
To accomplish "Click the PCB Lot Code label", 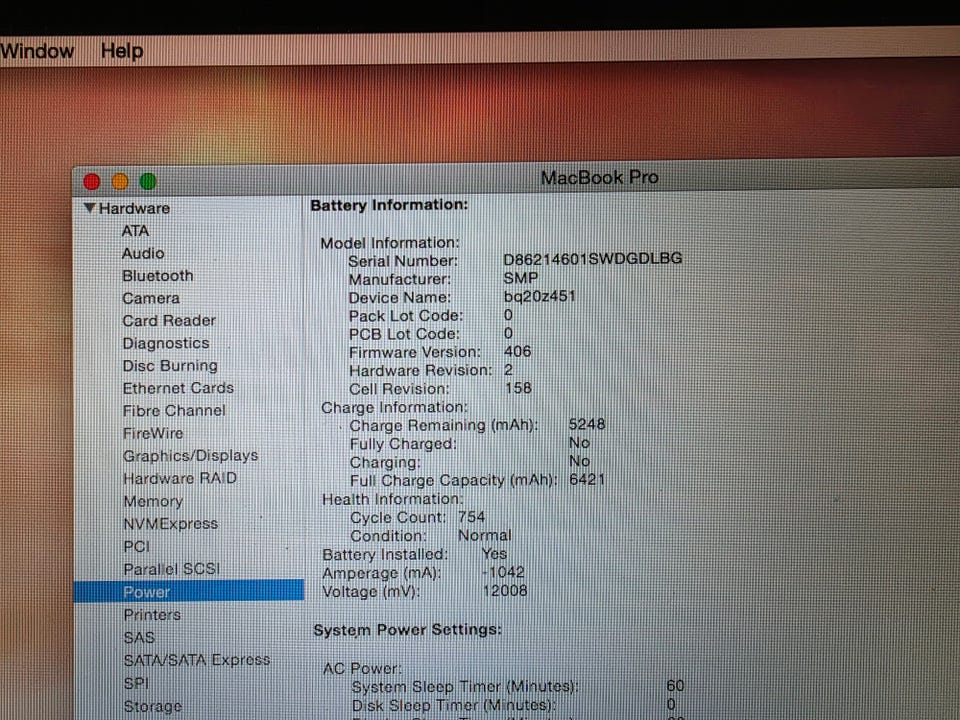I will tap(403, 334).
